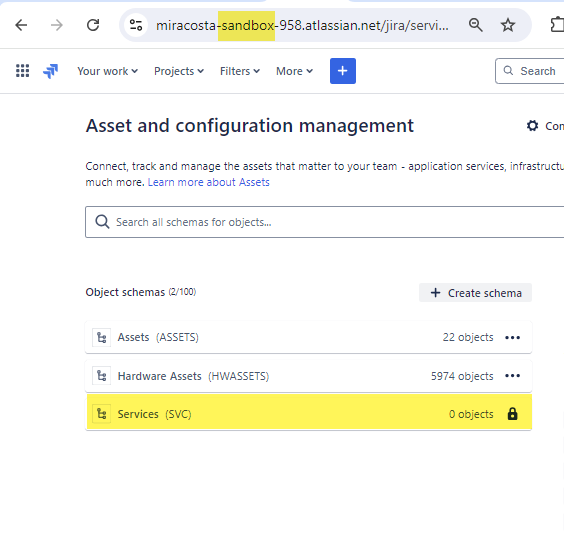564x560 pixels.
Task: Open the more actions menu for Hardware Assets
Action: tap(513, 376)
